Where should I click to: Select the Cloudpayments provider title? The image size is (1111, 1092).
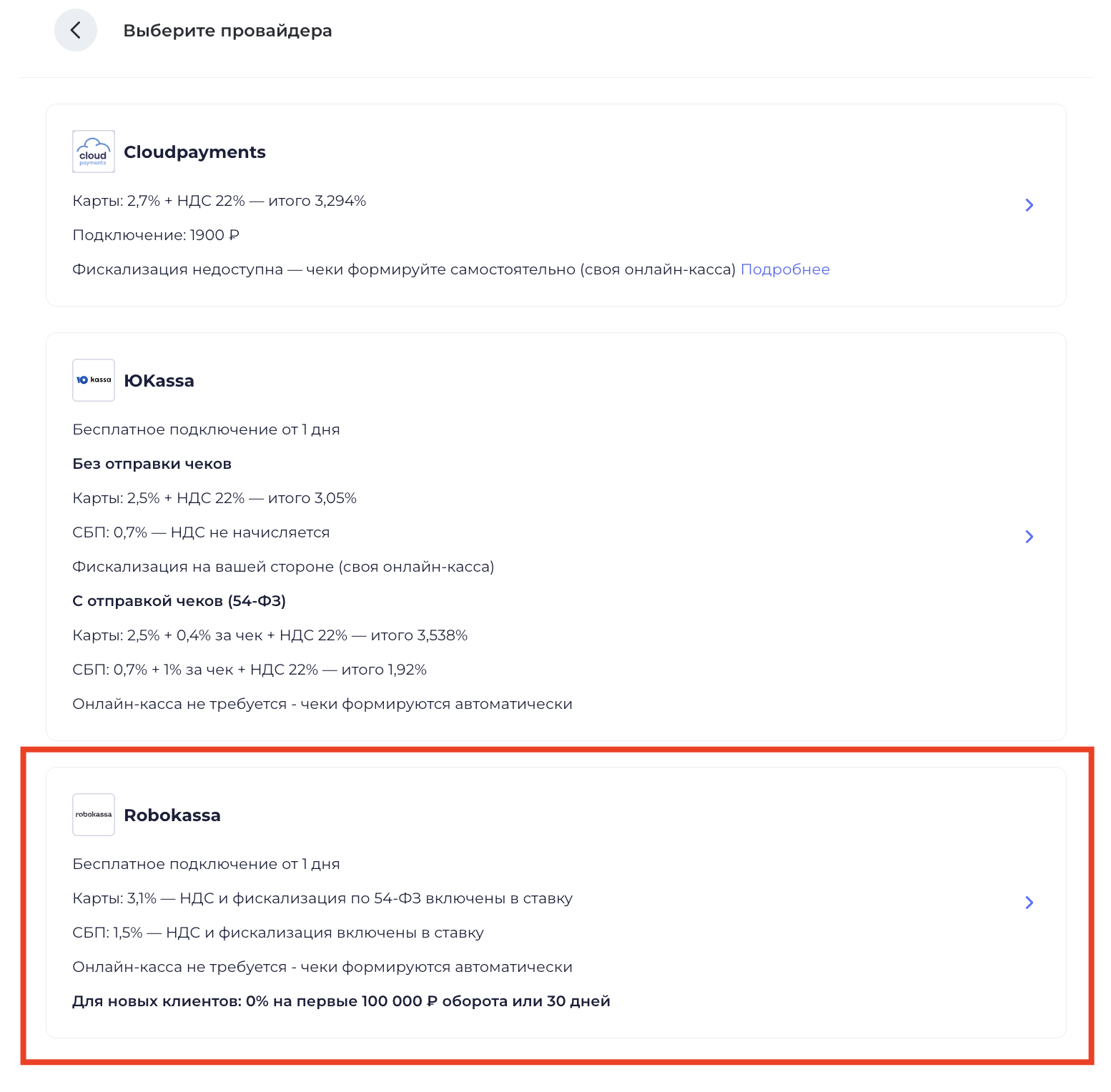pyautogui.click(x=194, y=152)
